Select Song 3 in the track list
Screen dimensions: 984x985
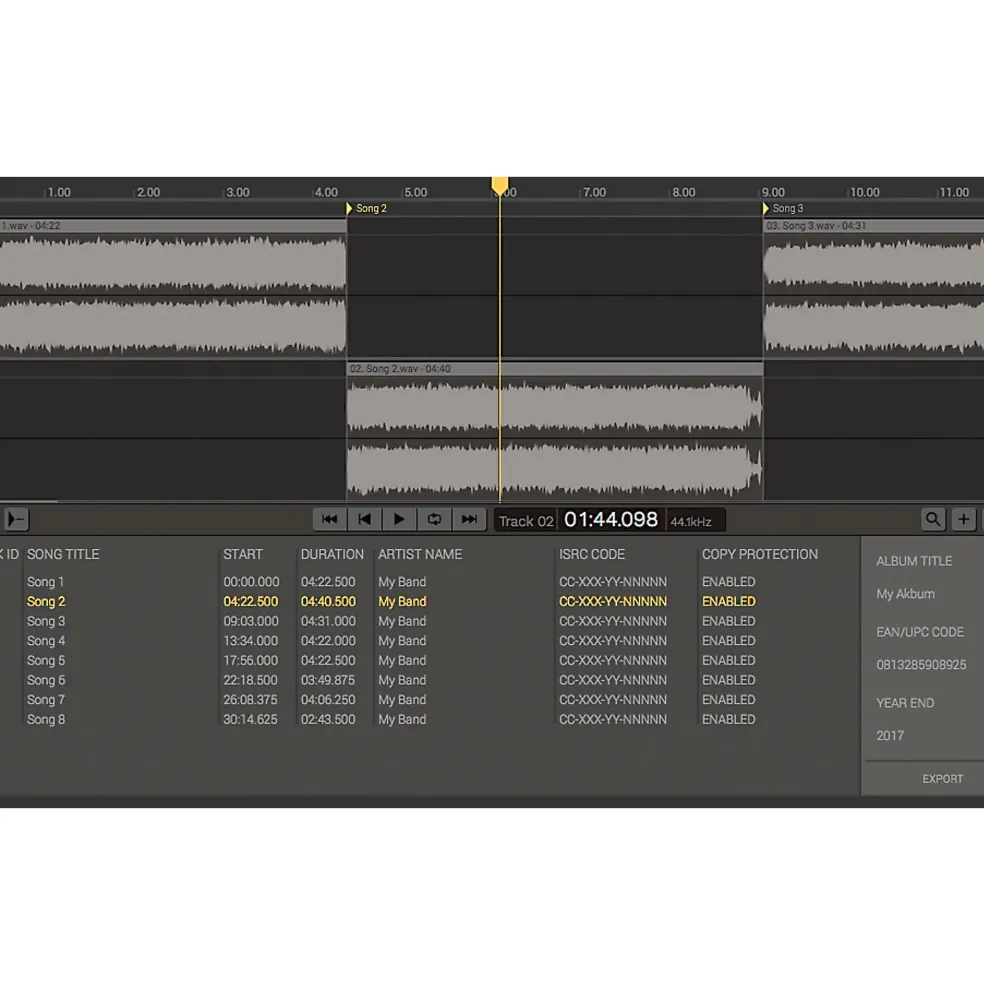point(46,621)
